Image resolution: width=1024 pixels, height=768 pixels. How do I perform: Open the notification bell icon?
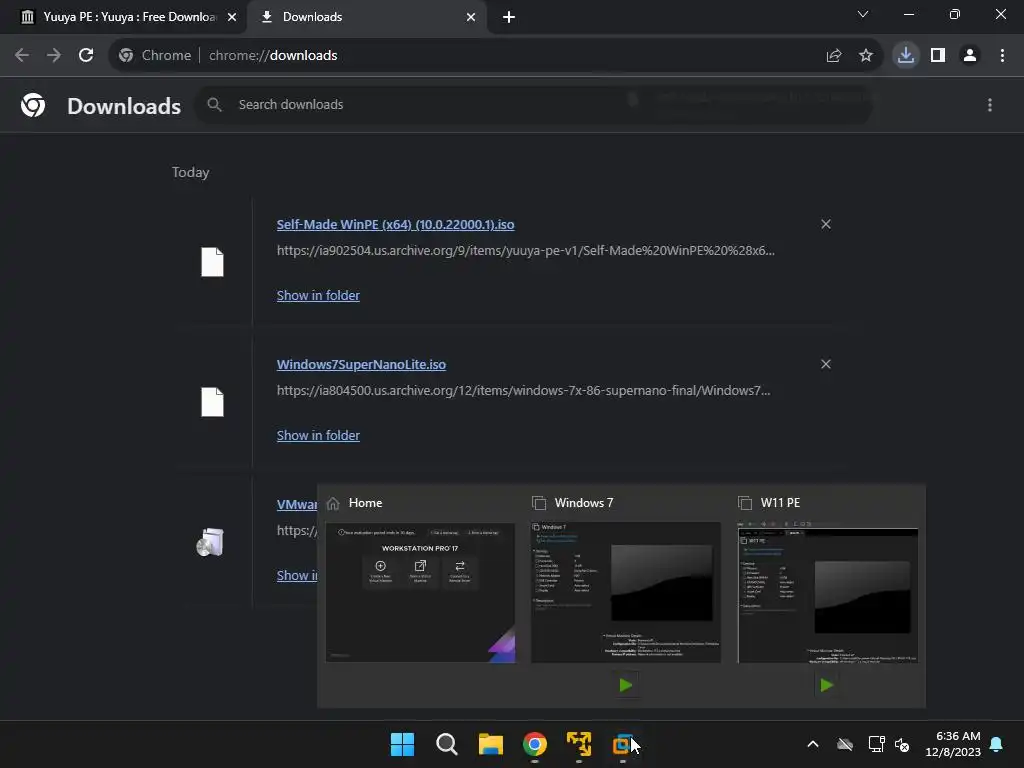pos(997,744)
